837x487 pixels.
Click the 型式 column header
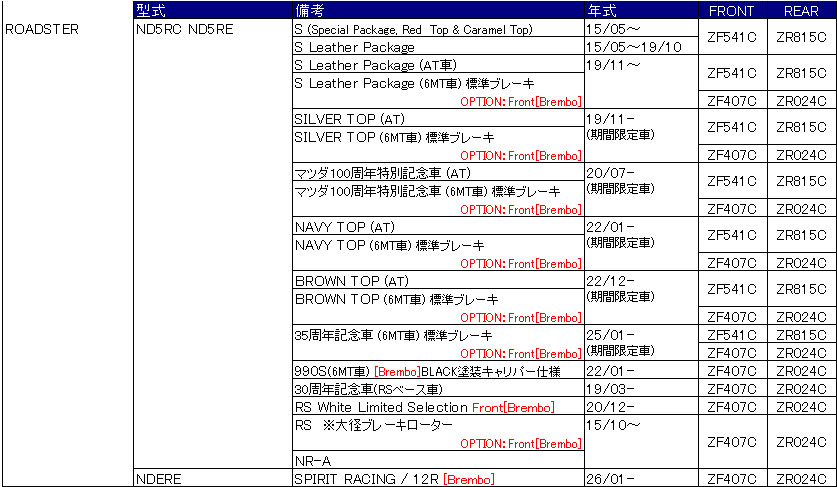click(x=150, y=10)
